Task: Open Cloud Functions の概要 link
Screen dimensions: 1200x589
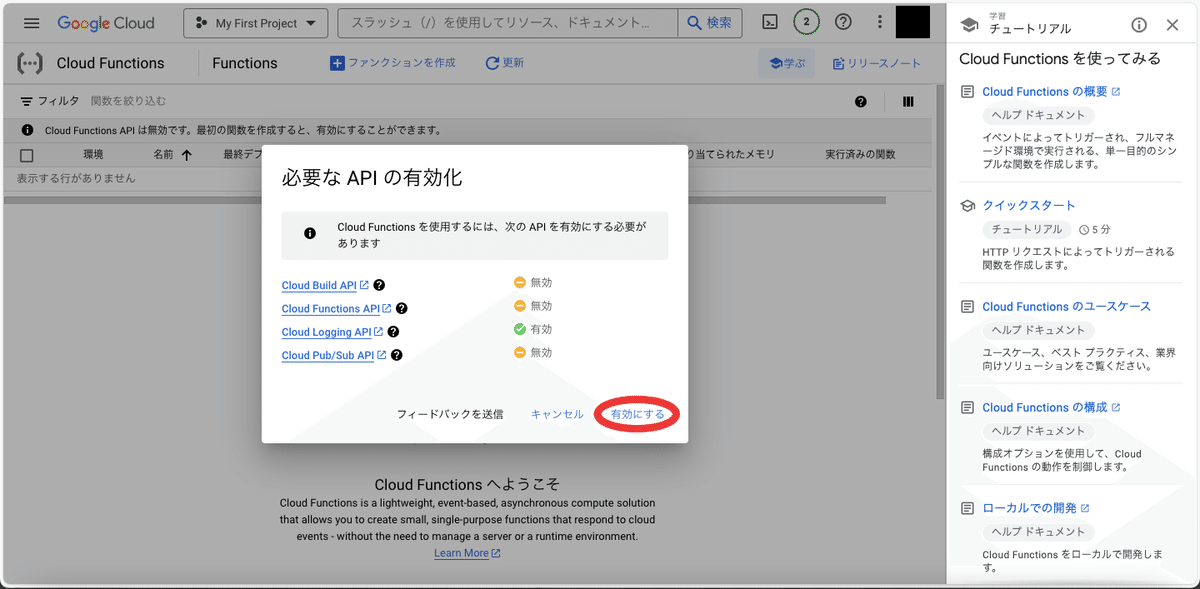Action: pos(1051,91)
